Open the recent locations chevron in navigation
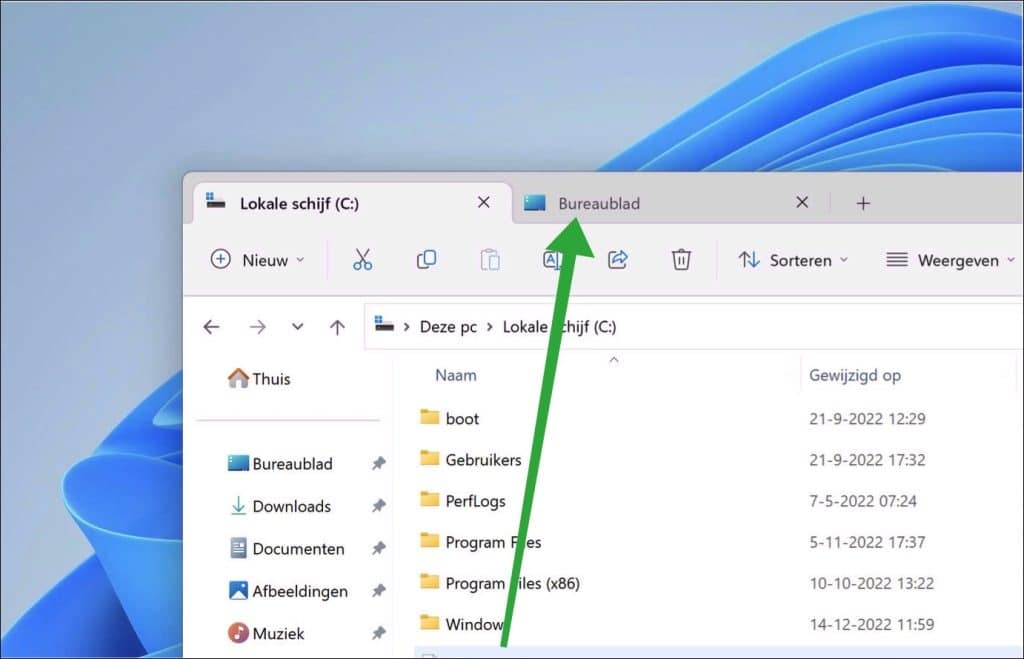This screenshot has height=659, width=1024. click(x=297, y=326)
